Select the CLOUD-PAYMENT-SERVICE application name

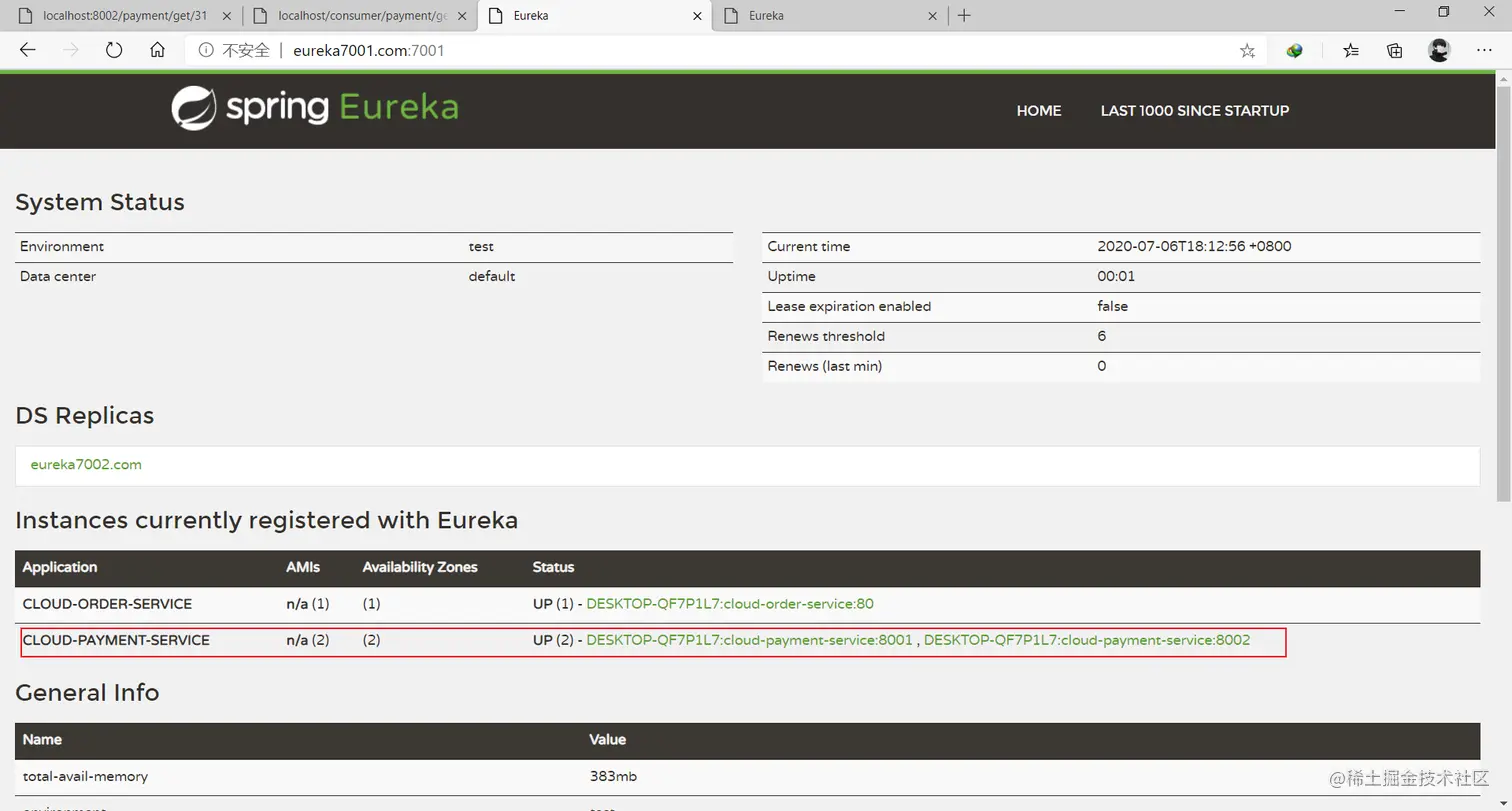(x=116, y=640)
